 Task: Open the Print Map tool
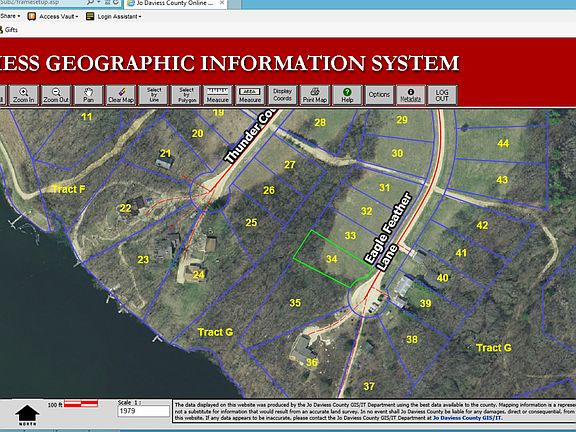point(314,95)
